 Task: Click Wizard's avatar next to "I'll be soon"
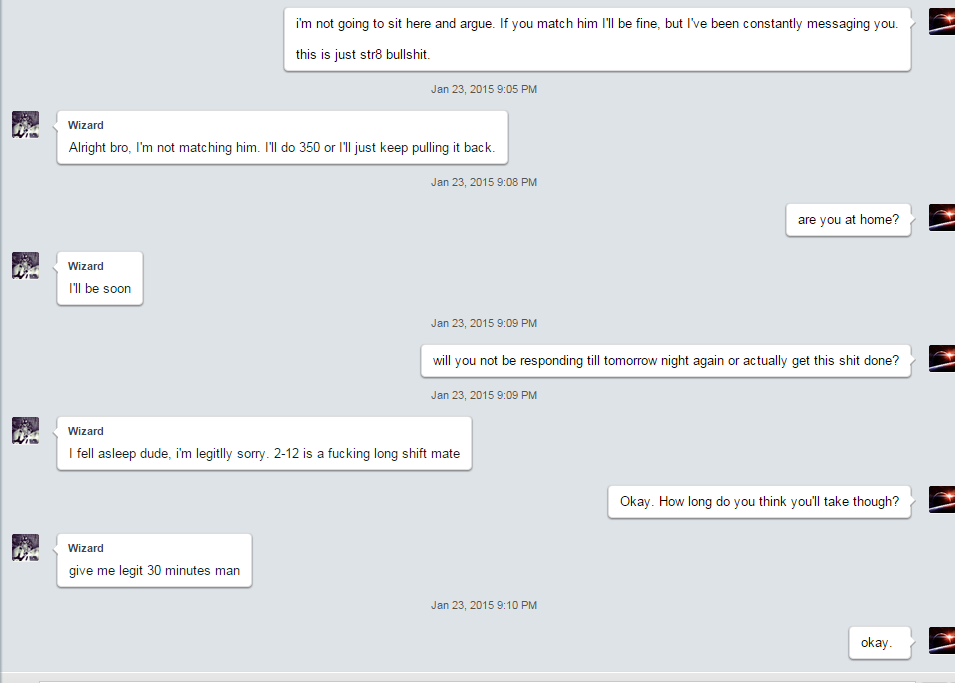pyautogui.click(x=26, y=266)
